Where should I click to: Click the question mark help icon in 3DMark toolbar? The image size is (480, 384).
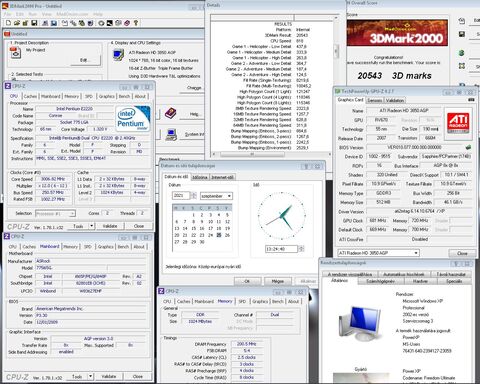click(x=136, y=23)
